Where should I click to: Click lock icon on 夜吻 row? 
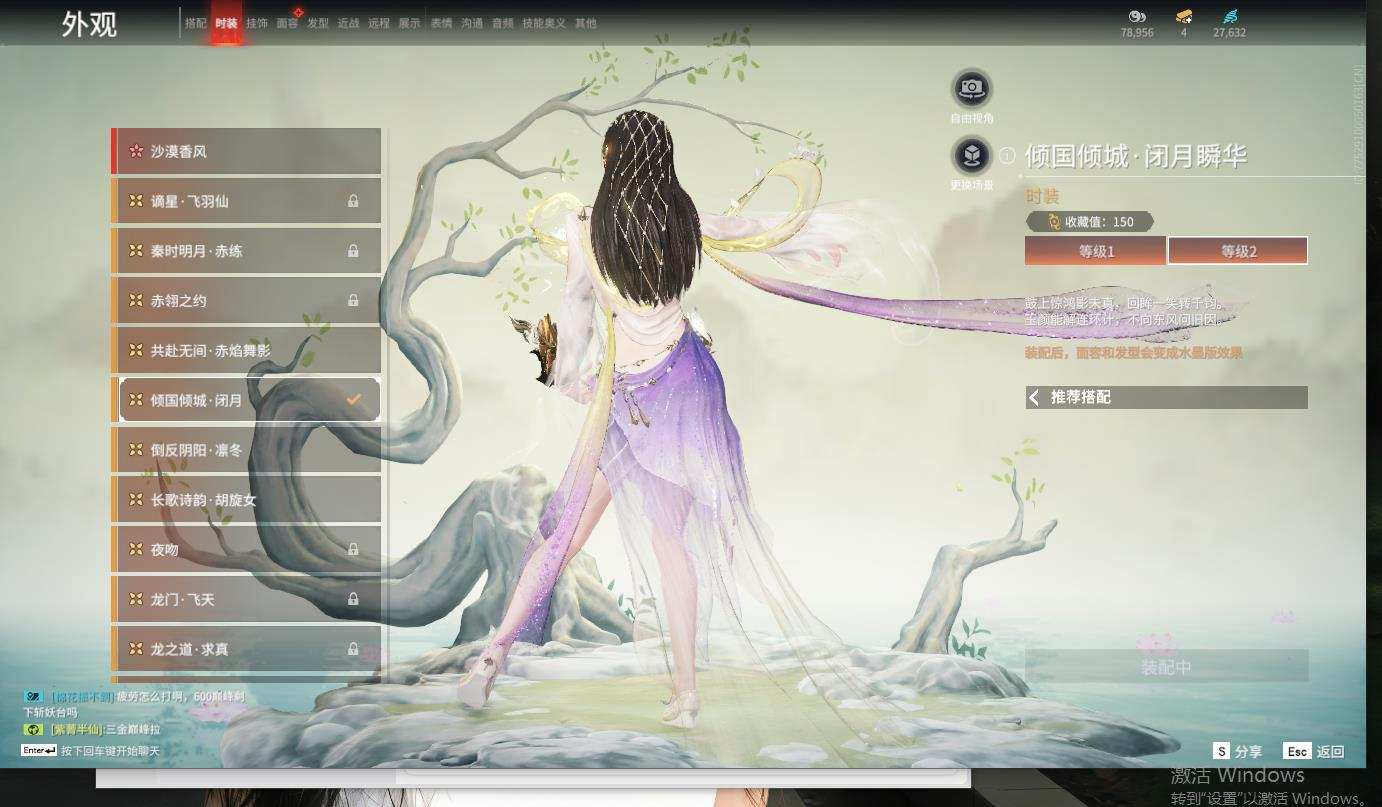tap(353, 549)
